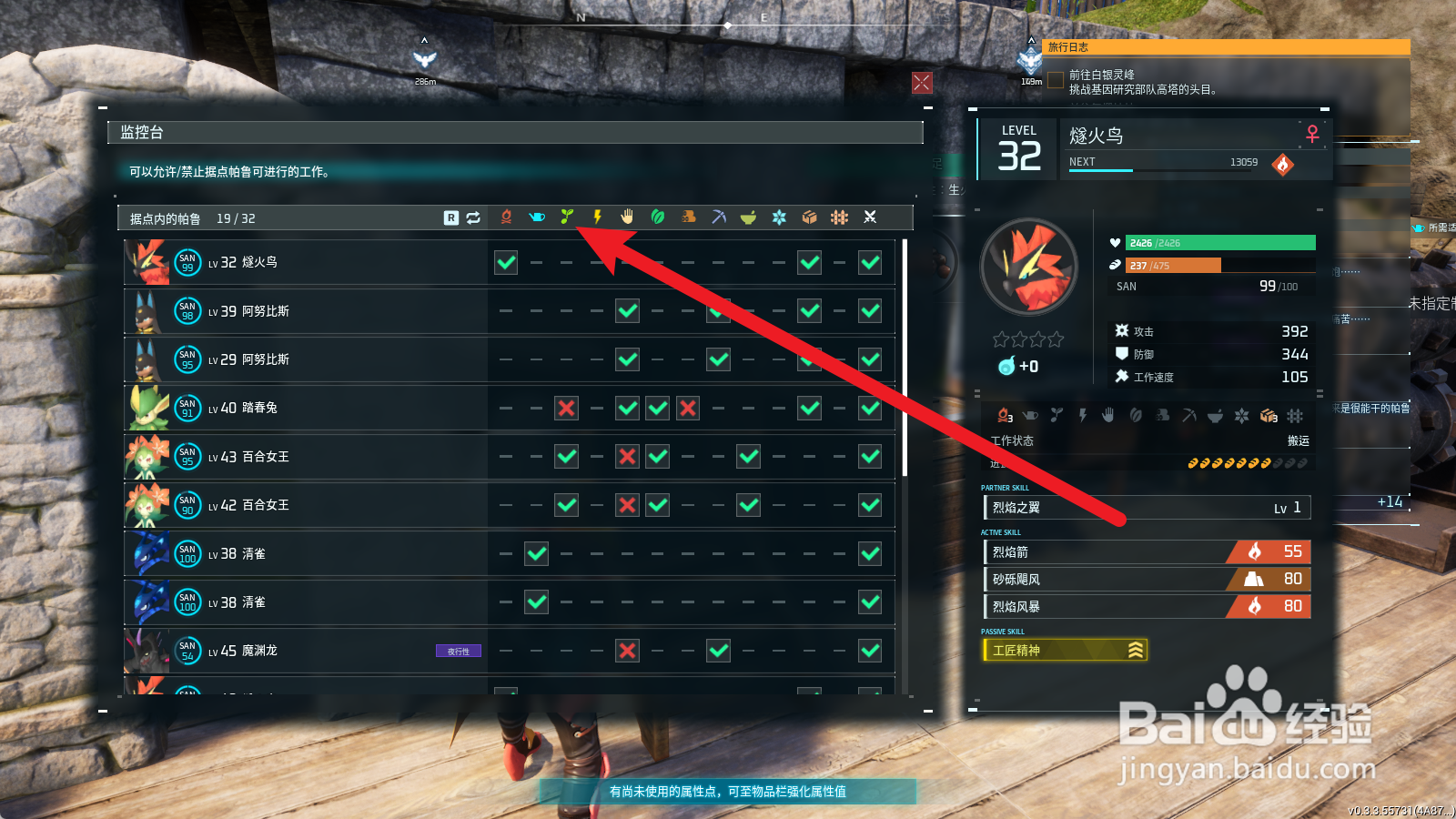Click the watering can work icon
This screenshot has width=1456, height=819.
coord(537,217)
